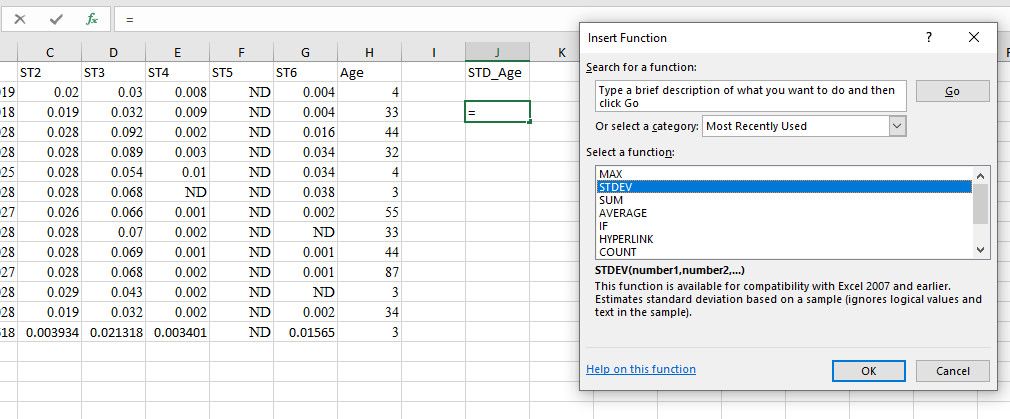Click the ST6 cell with value 0.038

coord(305,192)
